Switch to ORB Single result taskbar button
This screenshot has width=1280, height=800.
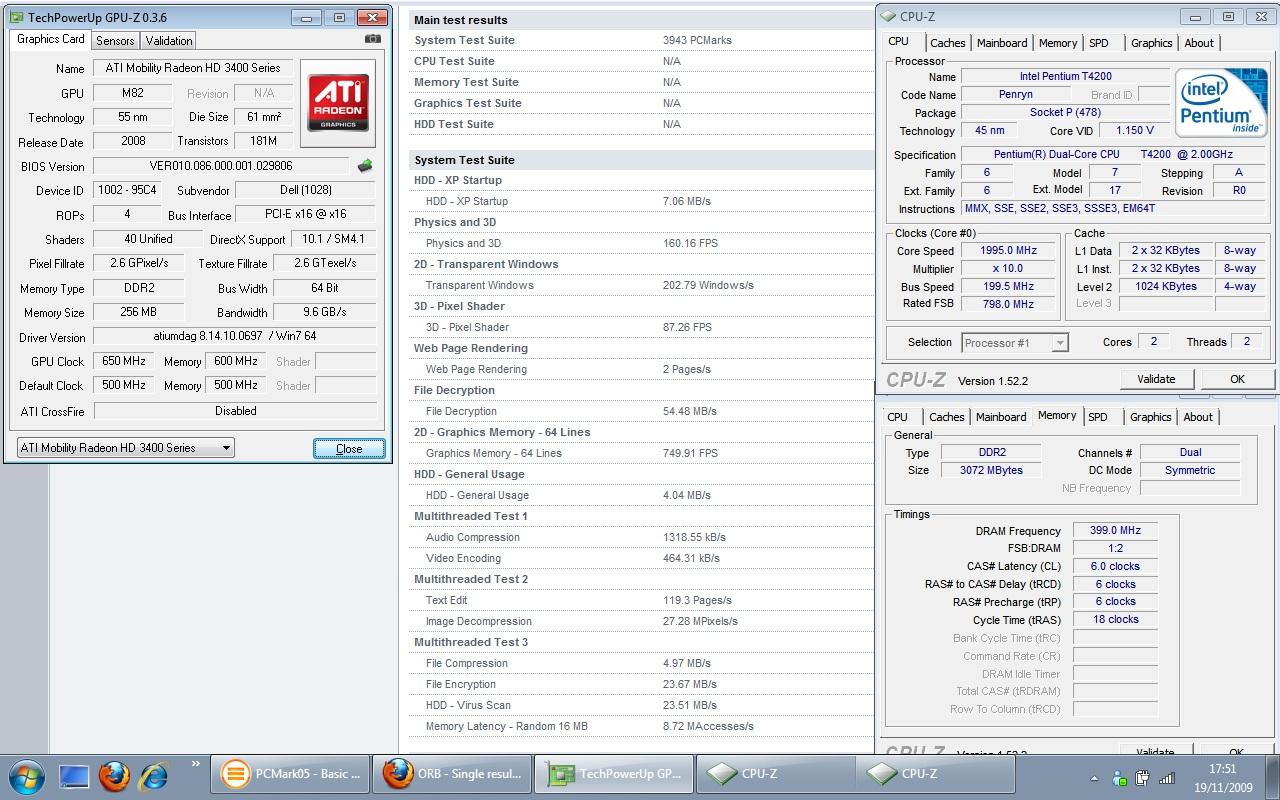(451, 774)
